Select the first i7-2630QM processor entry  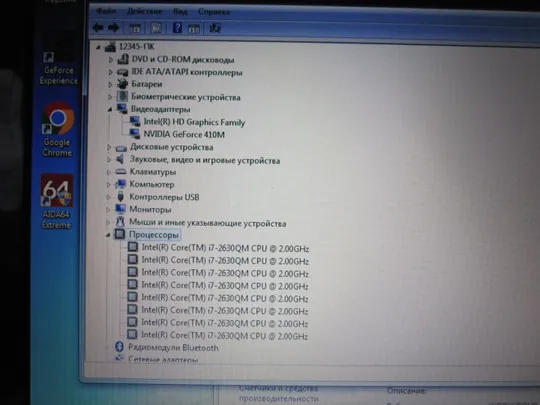pyautogui.click(x=225, y=248)
